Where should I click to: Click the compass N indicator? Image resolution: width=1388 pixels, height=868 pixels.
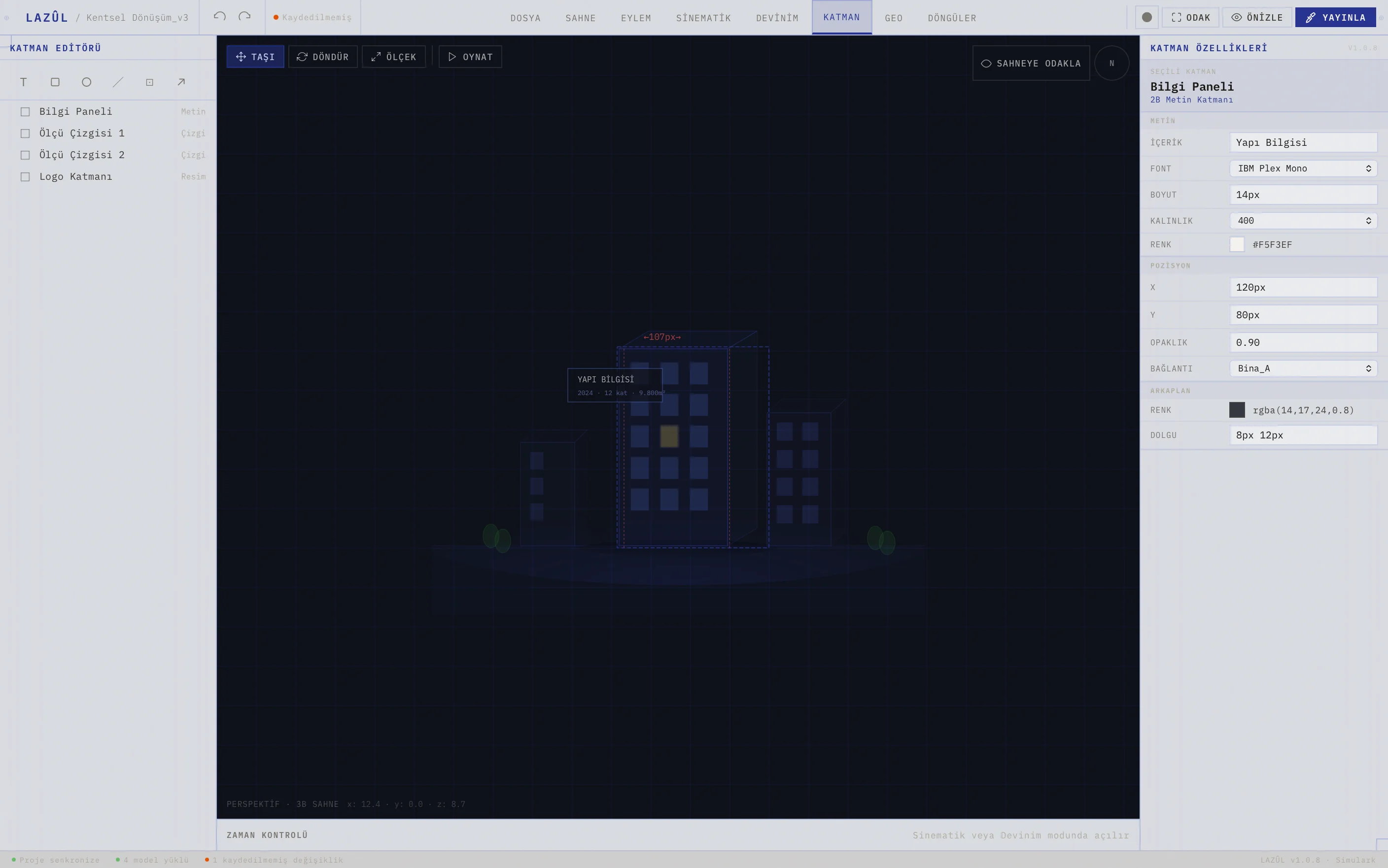point(1112,63)
